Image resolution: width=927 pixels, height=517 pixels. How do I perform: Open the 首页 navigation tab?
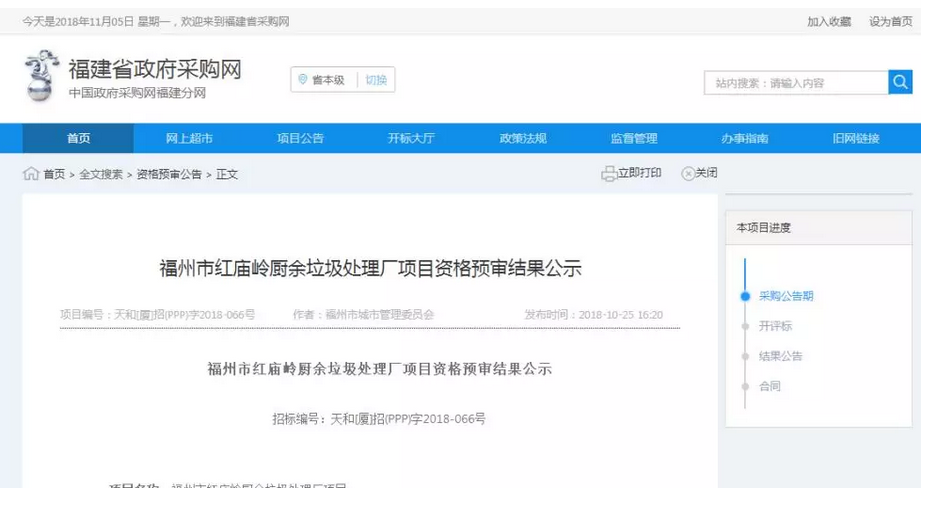pos(78,139)
